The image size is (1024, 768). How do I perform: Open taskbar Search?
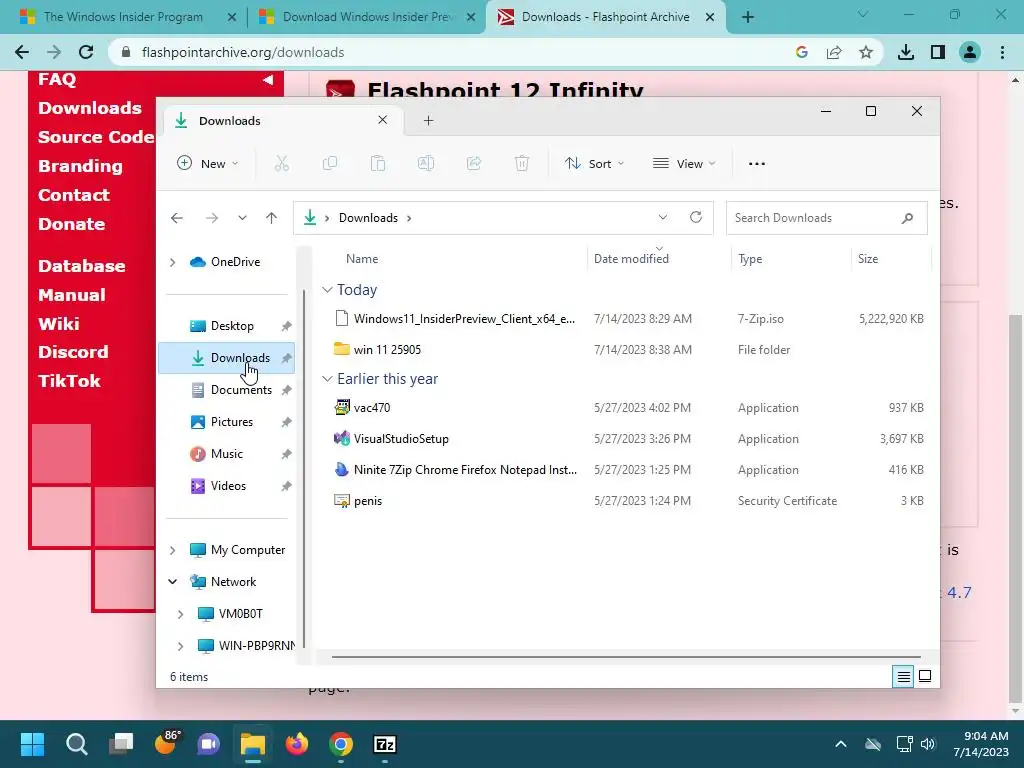pos(77,744)
